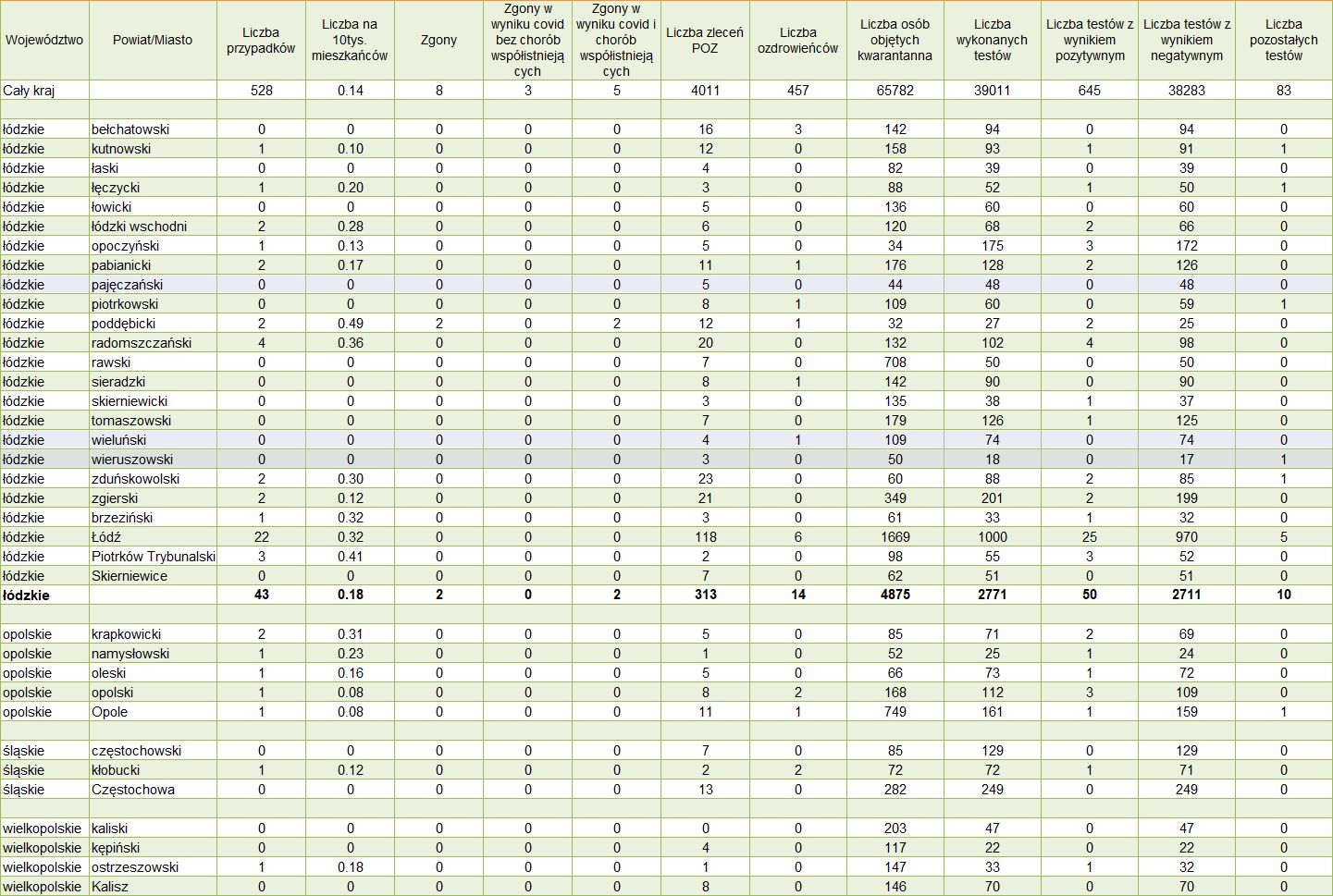
Task: Click the 'Liczba na 10tys. mieszkańców' header
Action: pos(350,40)
